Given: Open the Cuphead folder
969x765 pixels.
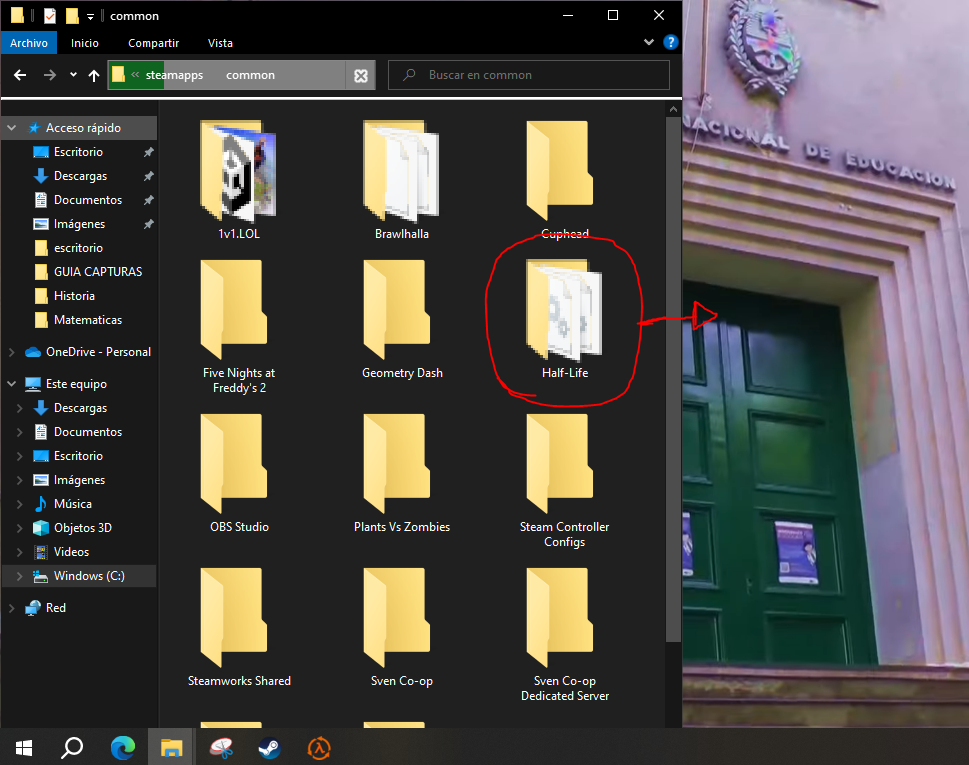Looking at the screenshot, I should click(564, 179).
